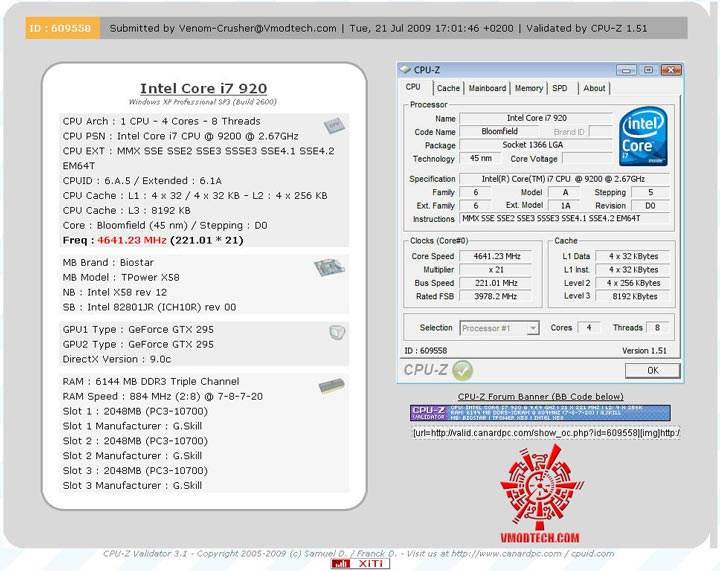Image resolution: width=720 pixels, height=571 pixels.
Task: Click the 'SB : Intel 82801JR (ICH10R)' line
Action: click(149, 307)
